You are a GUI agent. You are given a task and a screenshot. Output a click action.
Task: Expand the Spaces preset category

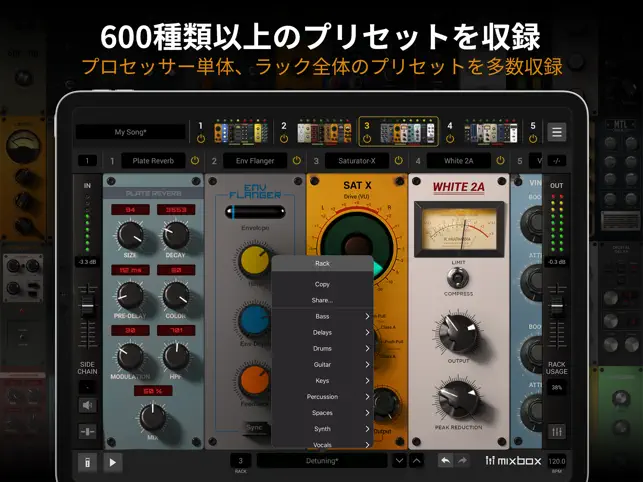coord(322,413)
